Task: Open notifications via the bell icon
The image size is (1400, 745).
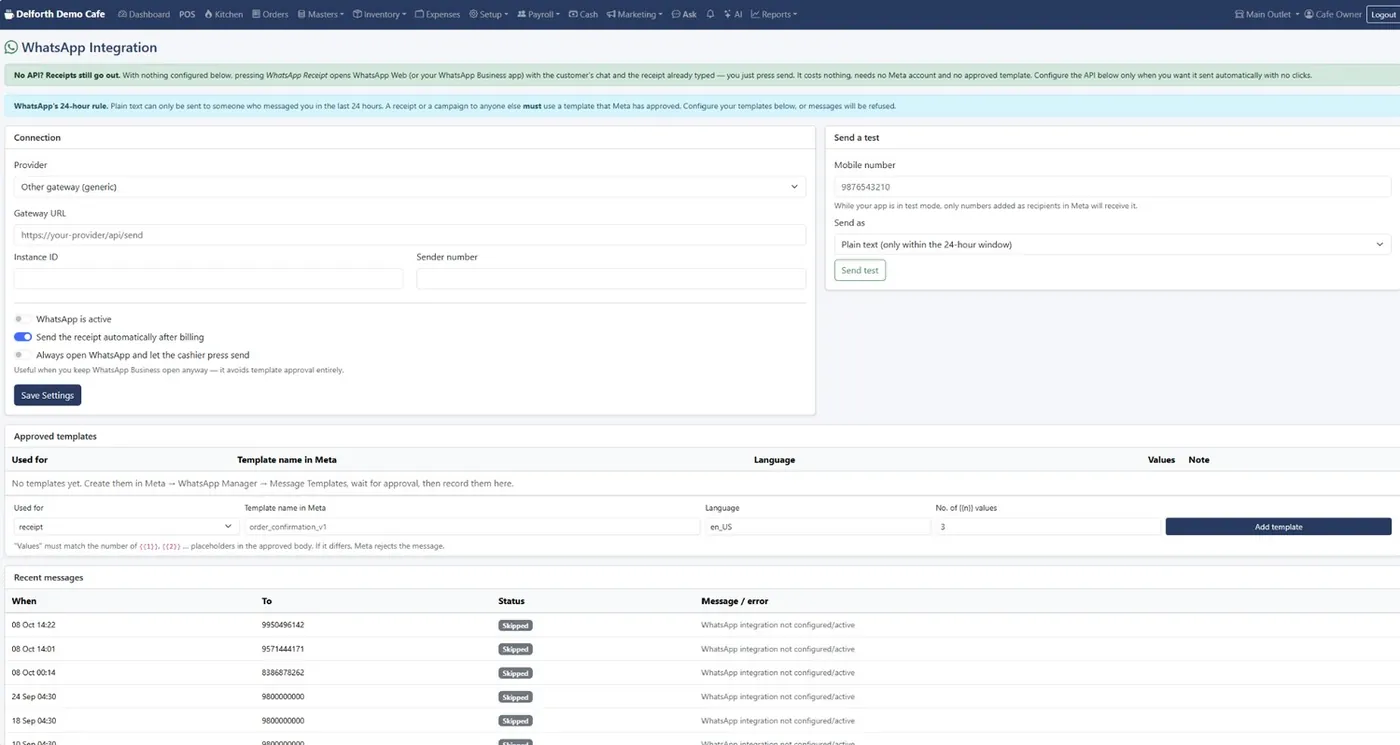Action: tap(710, 15)
